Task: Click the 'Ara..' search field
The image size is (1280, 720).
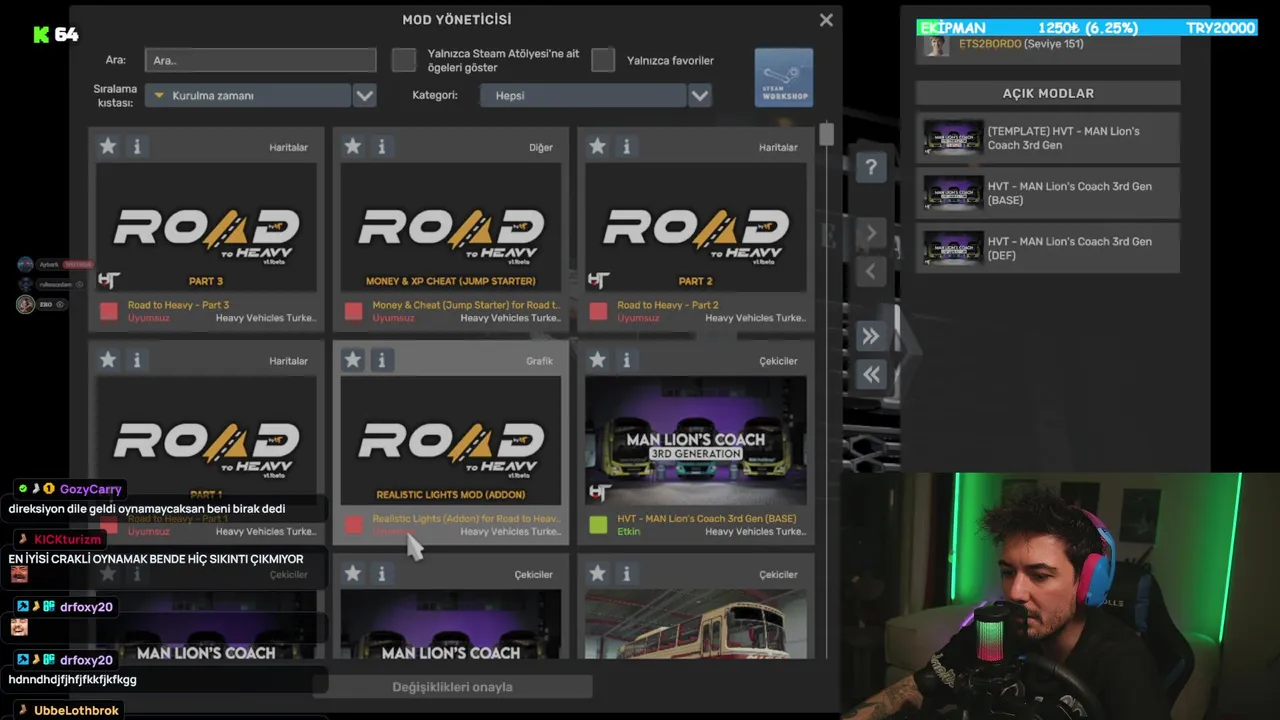Action: coord(260,60)
